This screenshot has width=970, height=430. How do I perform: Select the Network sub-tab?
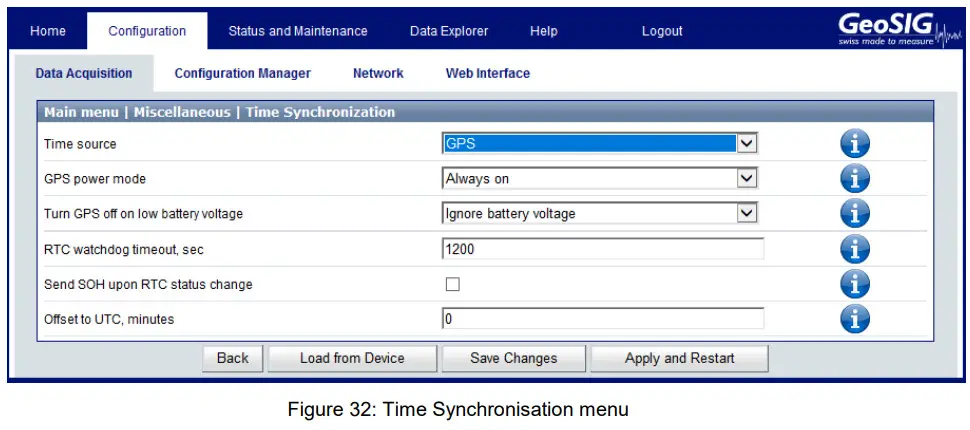point(378,73)
